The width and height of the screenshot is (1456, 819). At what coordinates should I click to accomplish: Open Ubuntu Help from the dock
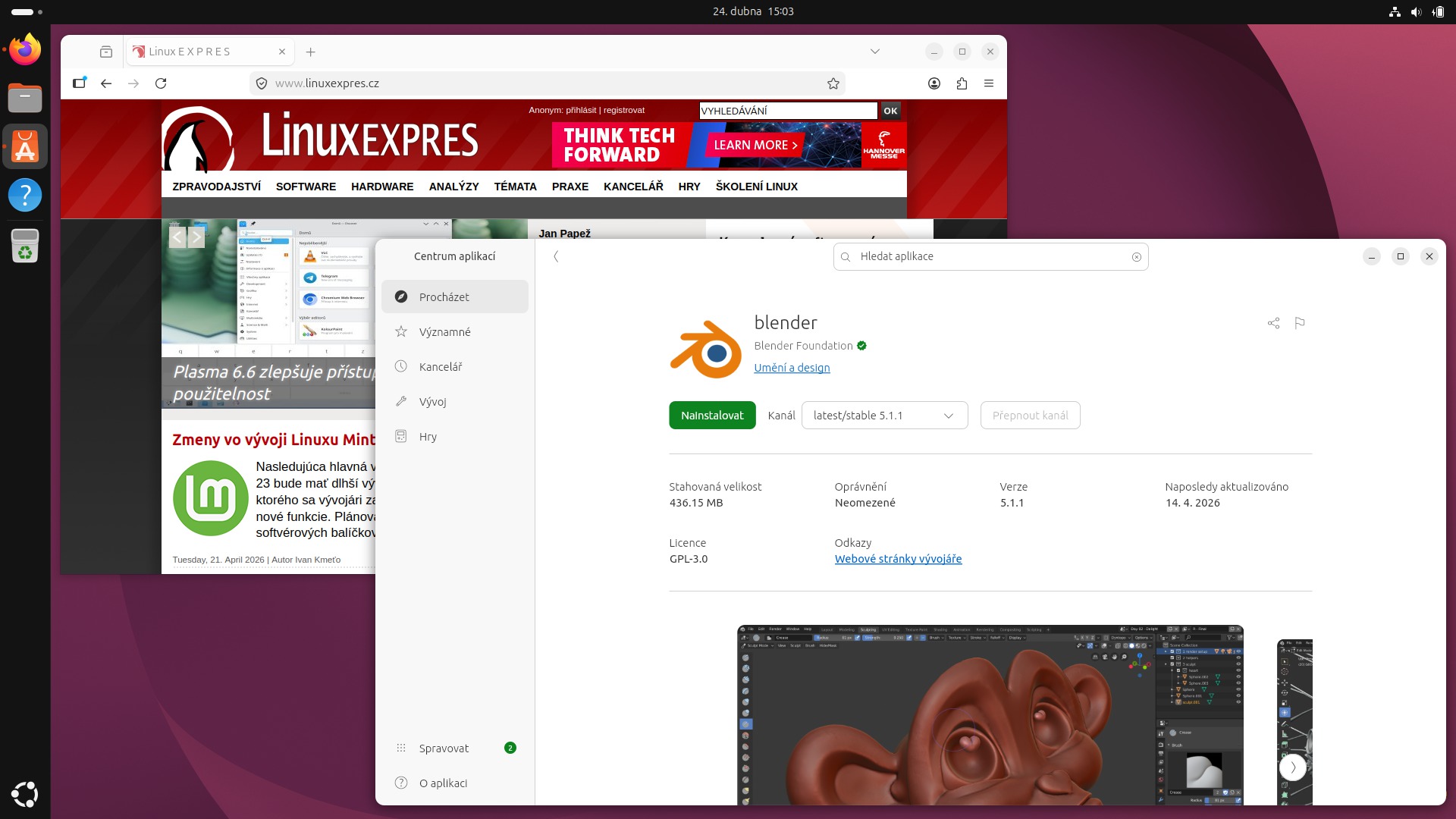25,196
